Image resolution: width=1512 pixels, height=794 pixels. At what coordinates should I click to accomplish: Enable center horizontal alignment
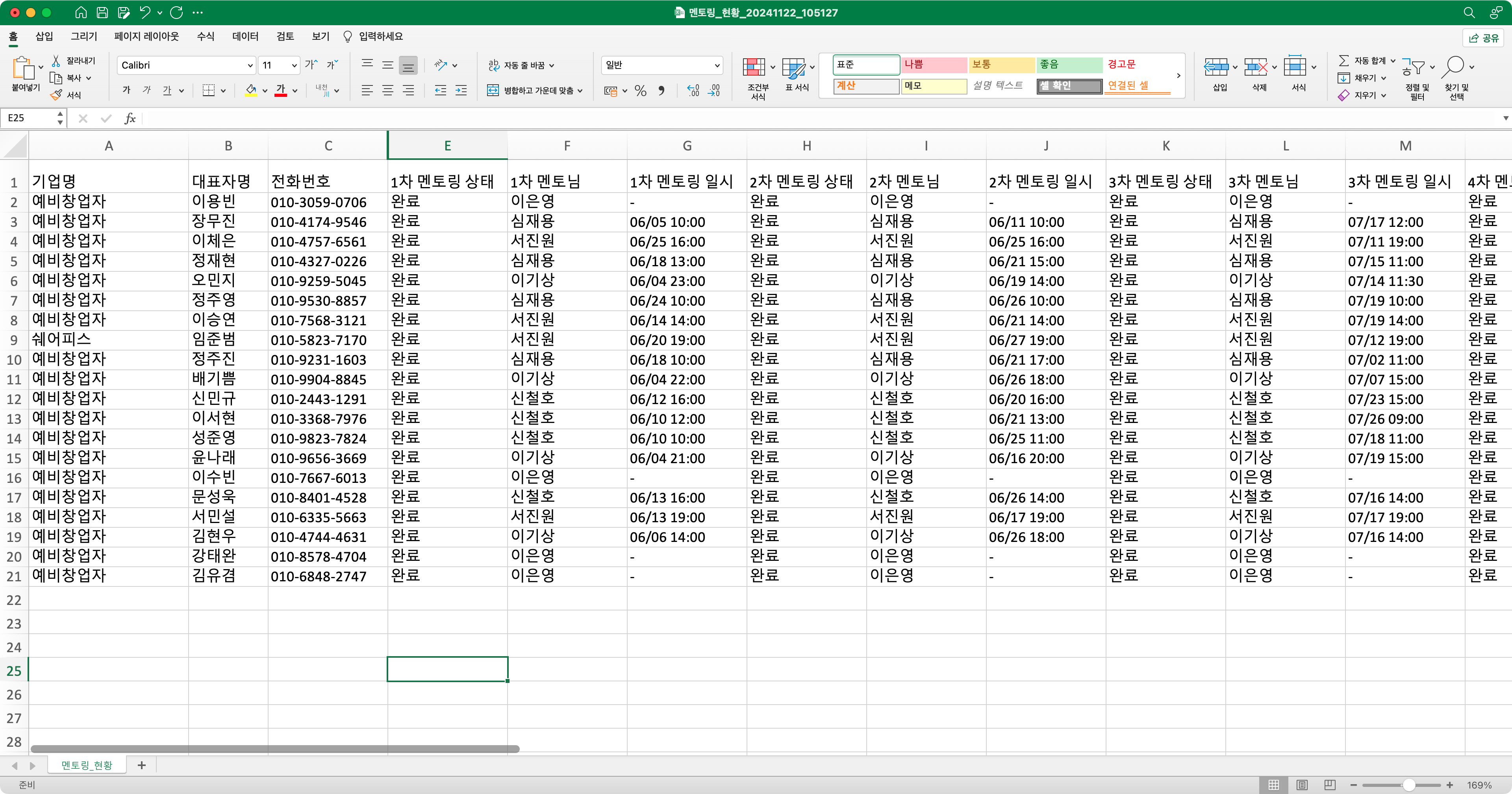387,91
